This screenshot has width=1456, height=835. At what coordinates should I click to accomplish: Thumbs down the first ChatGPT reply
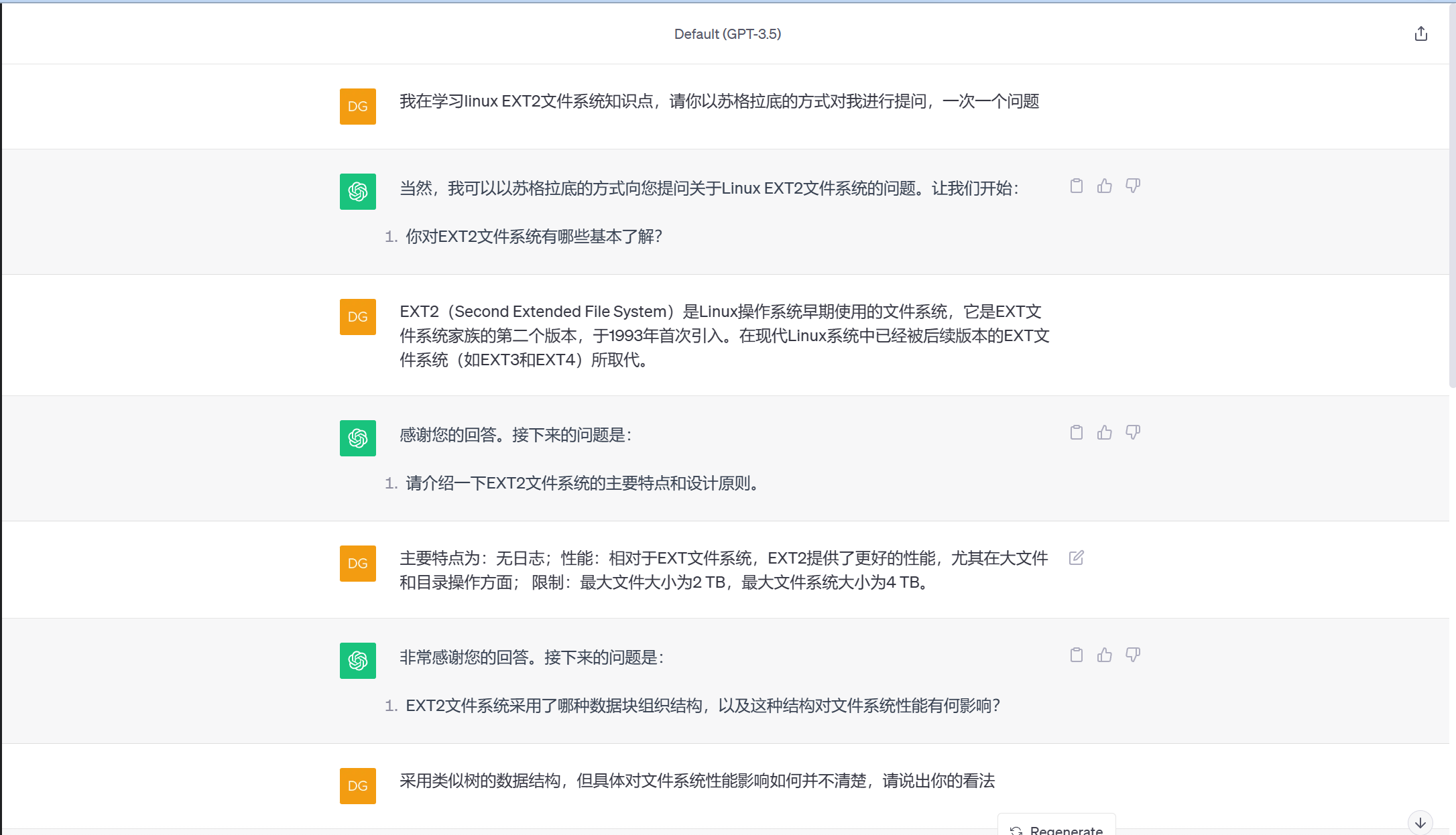(1133, 186)
